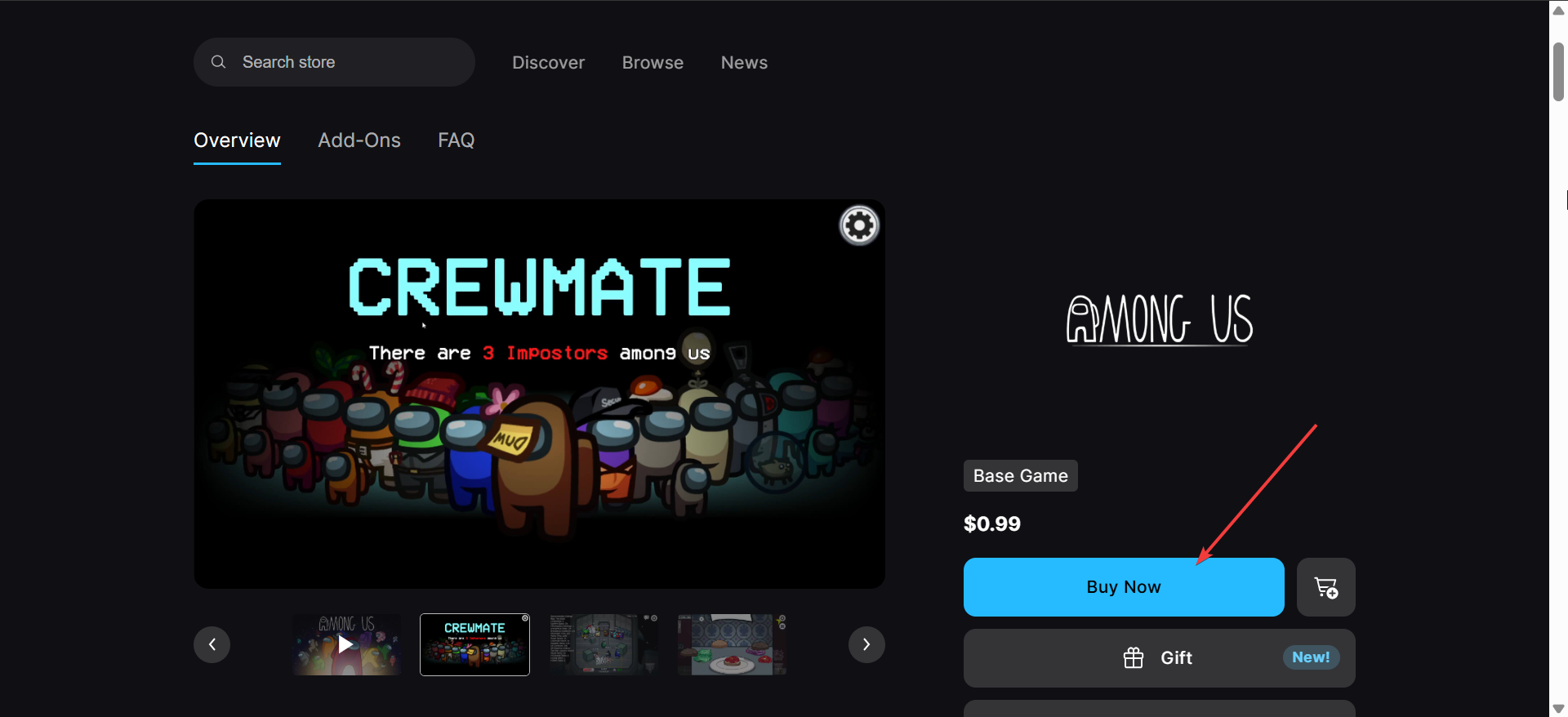
Task: Click the Gift button
Action: coord(1160,658)
